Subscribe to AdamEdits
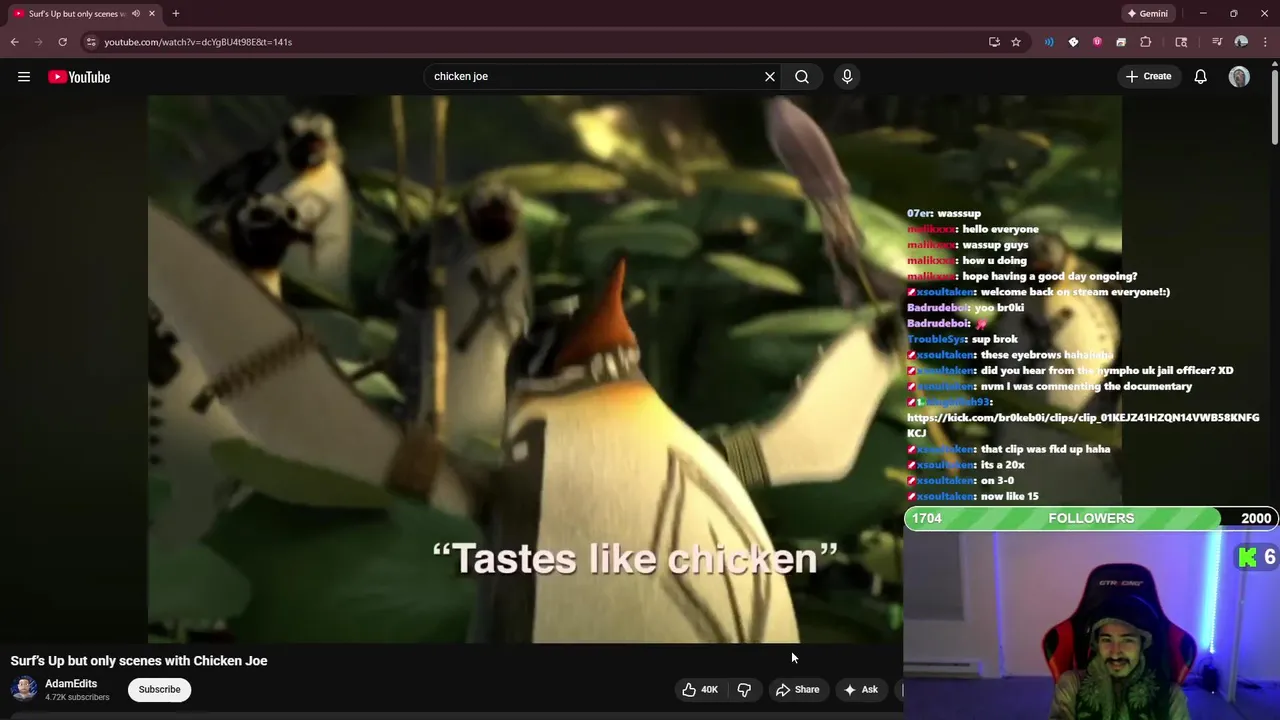 pos(159,689)
